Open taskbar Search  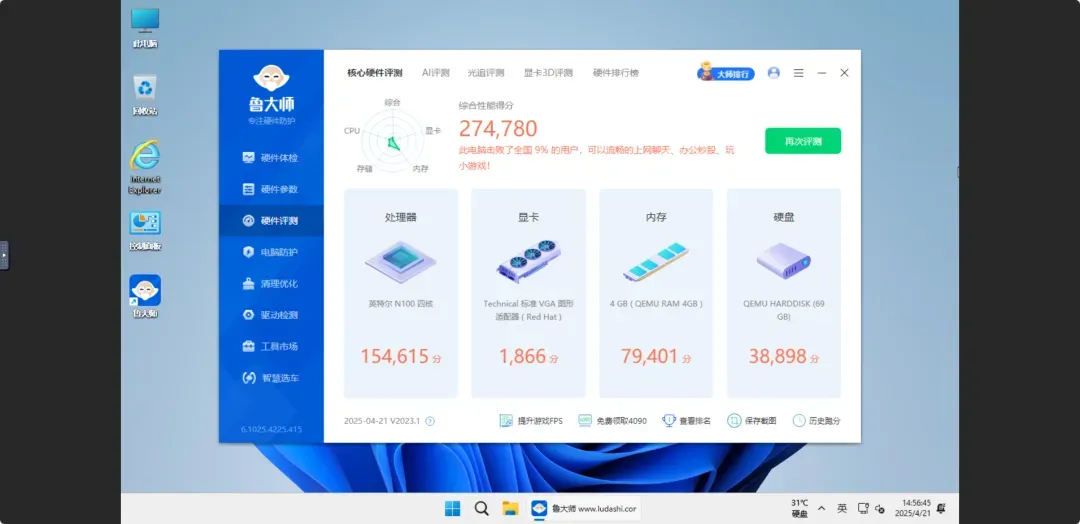(481, 509)
